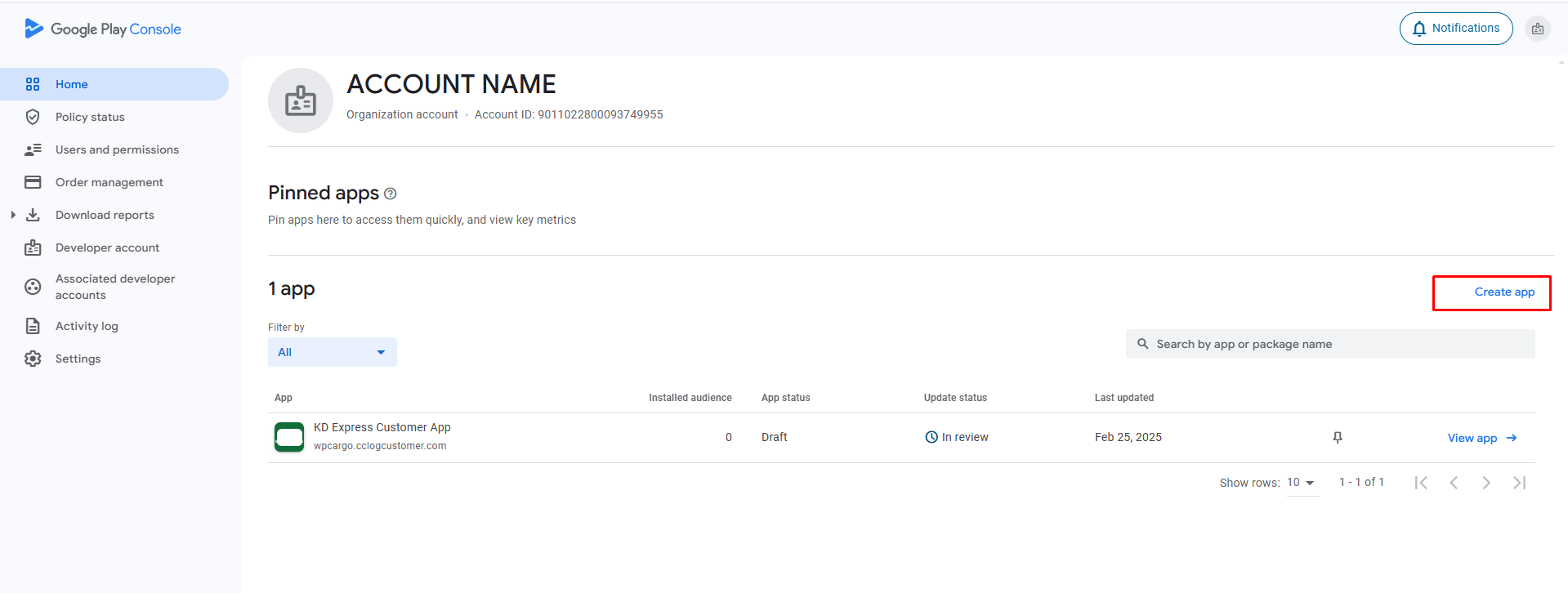Go to next page of results
Viewport: 1568px width, 593px height.
point(1486,483)
